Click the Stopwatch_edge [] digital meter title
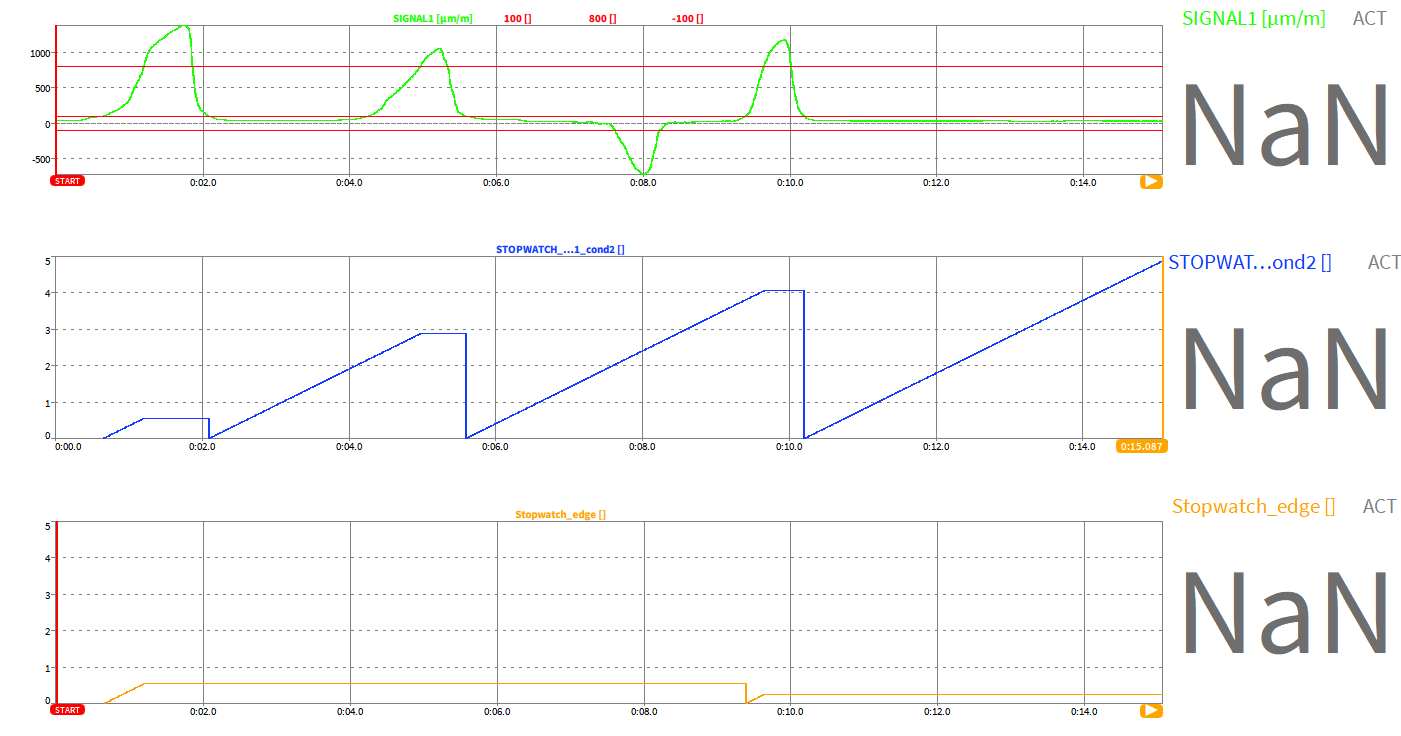The image size is (1401, 736). 1253,507
